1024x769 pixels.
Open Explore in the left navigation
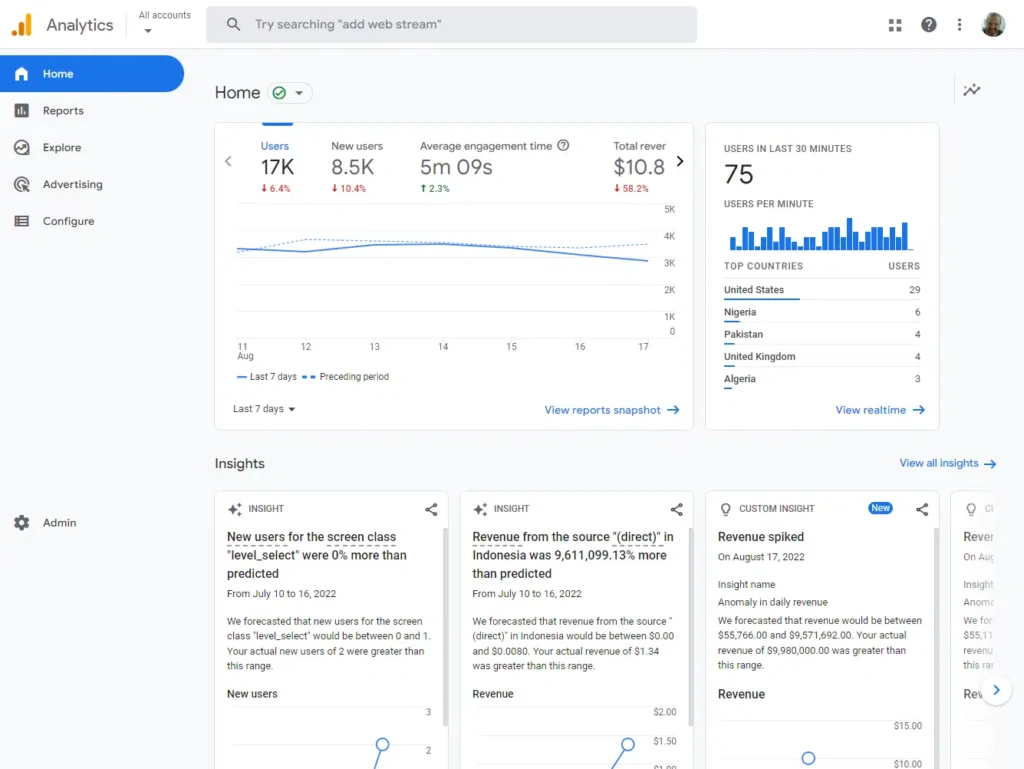click(61, 148)
